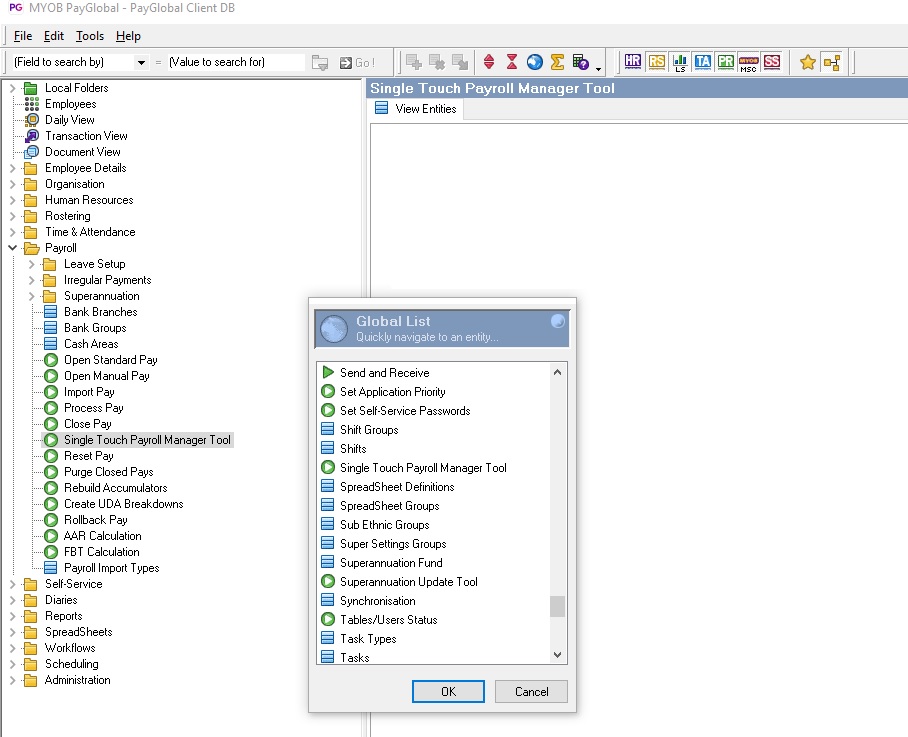Select Rollback Pay in the tree
The width and height of the screenshot is (908, 737).
coord(96,520)
